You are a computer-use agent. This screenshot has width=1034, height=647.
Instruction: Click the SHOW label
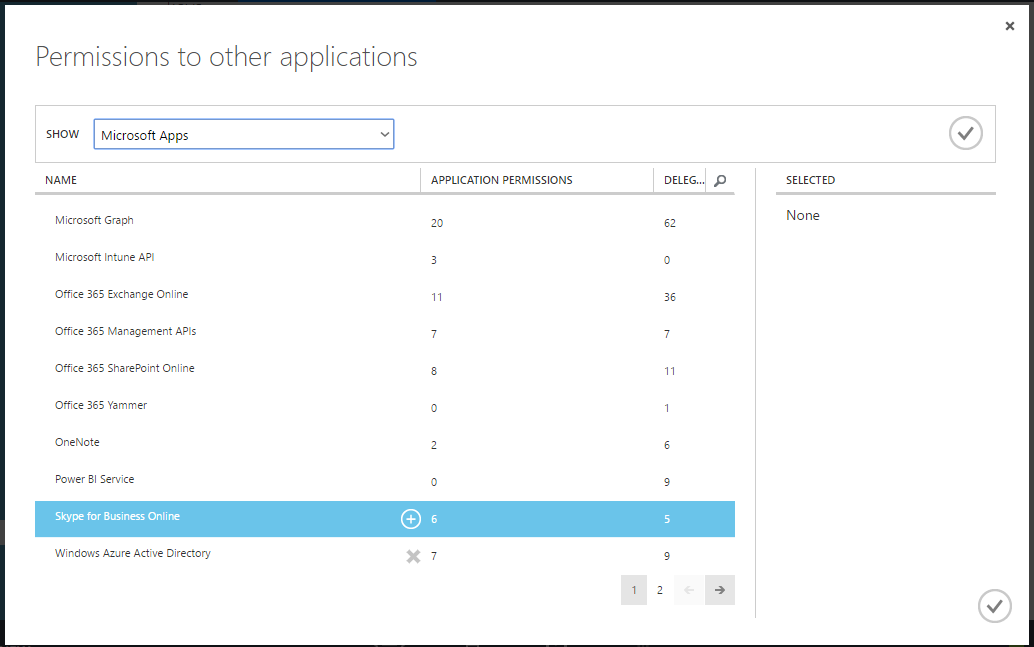tap(63, 134)
